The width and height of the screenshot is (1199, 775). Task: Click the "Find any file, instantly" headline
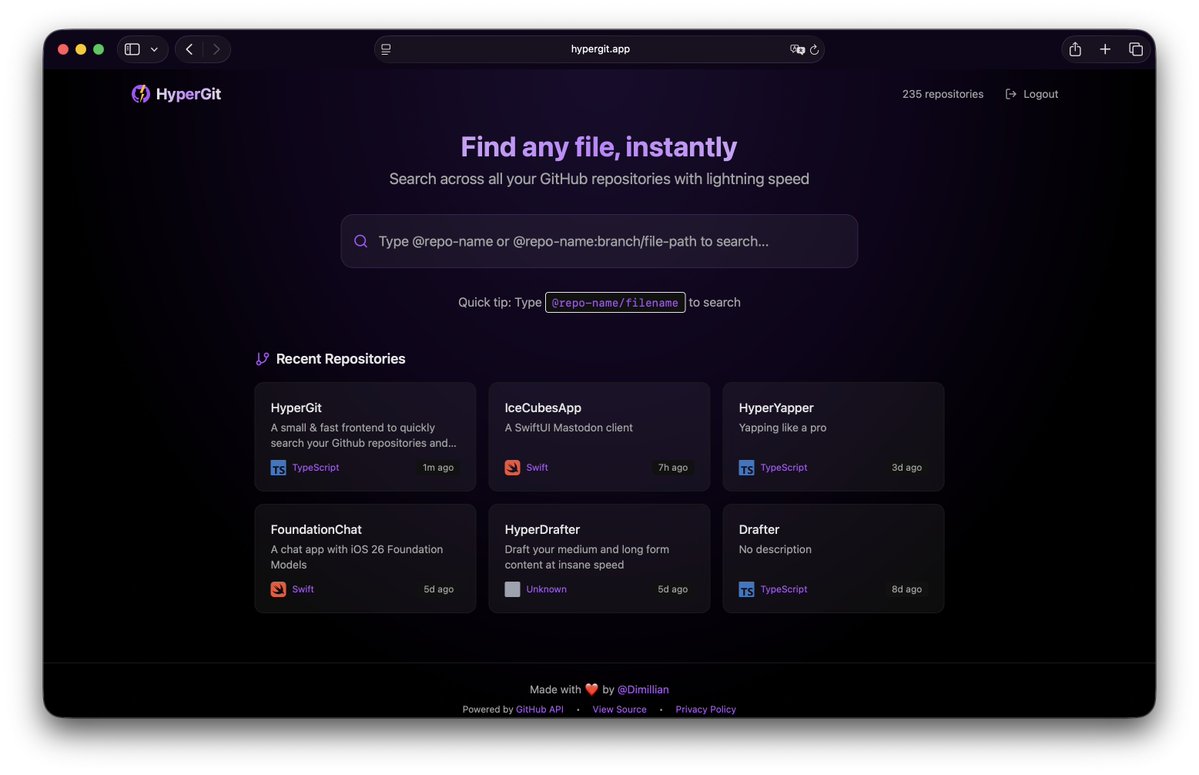[599, 147]
